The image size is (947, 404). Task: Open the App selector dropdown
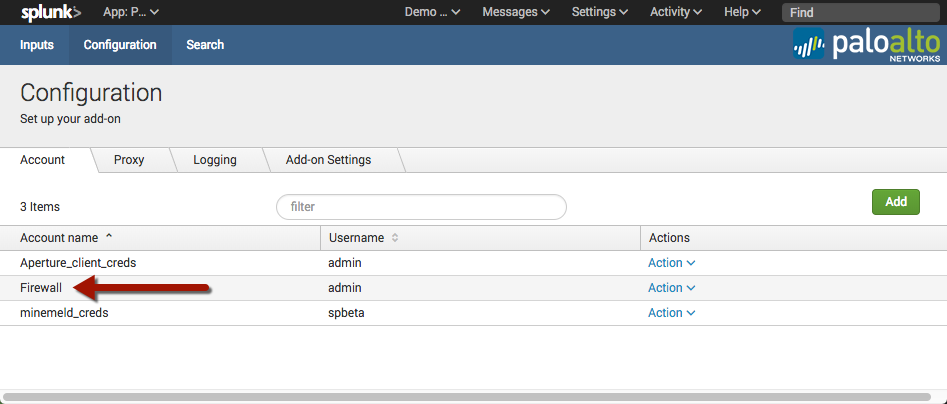point(130,12)
